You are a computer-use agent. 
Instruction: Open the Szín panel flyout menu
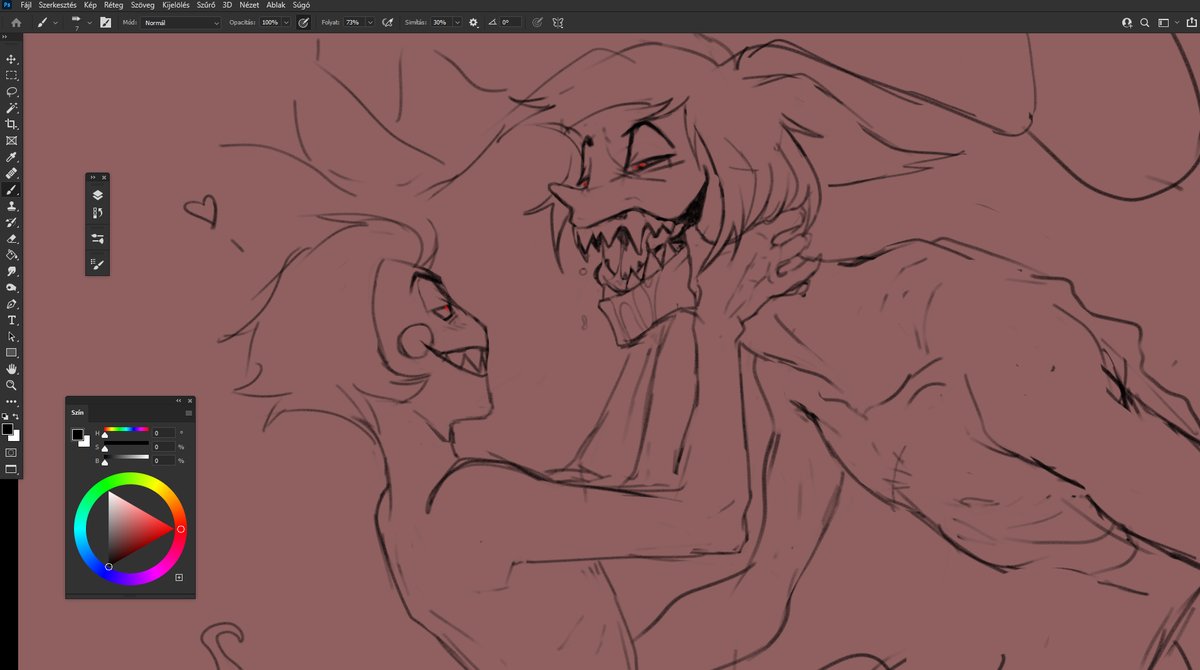click(x=189, y=413)
